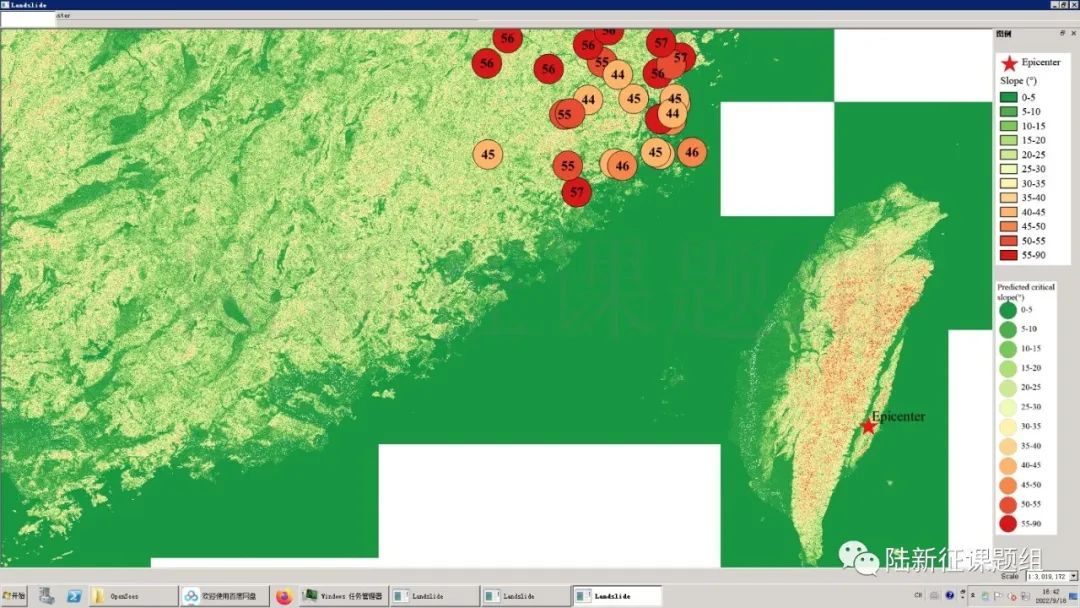Screen dimensions: 1080x608
Task: Click the 0-5 predicted critical slope circle
Action: tap(1008, 311)
